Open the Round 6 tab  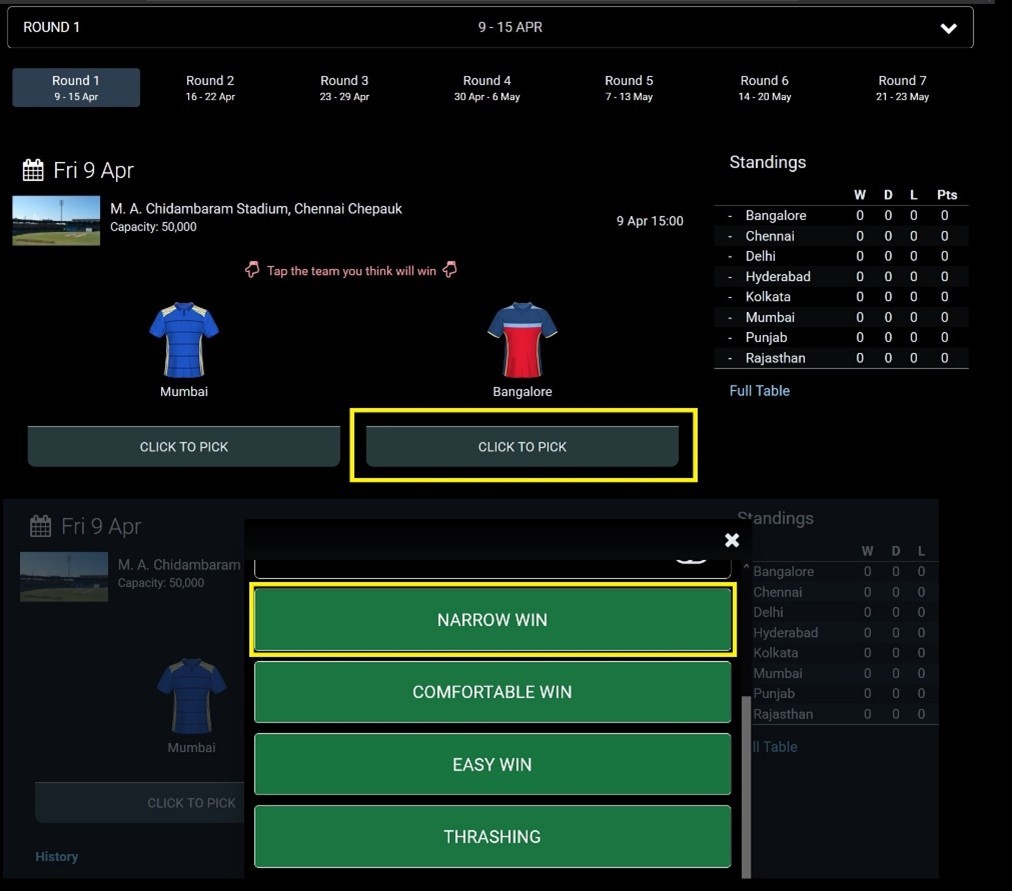click(764, 88)
